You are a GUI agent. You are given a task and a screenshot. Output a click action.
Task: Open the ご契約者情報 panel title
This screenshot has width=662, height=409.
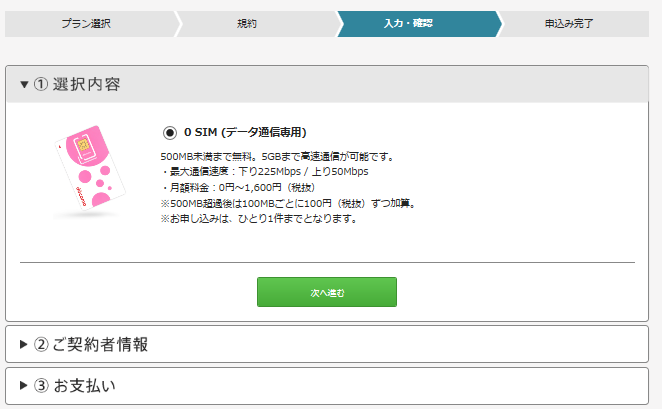point(99,345)
